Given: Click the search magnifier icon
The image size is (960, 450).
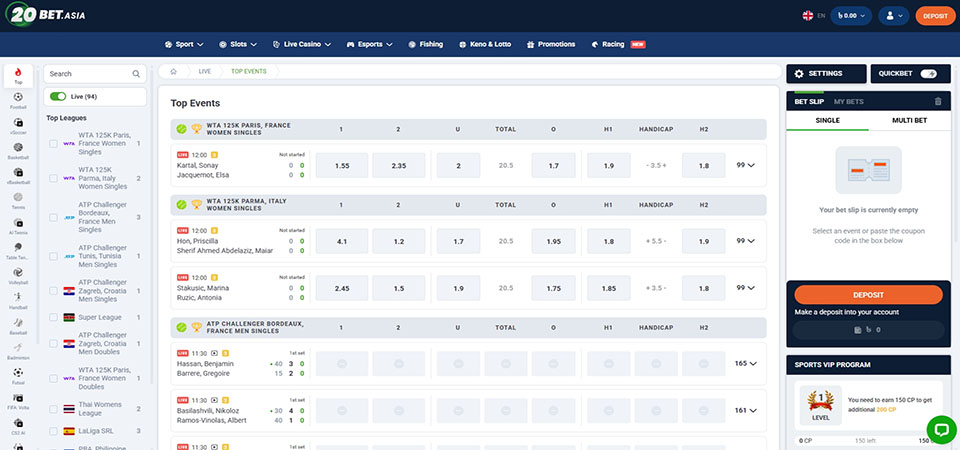Looking at the screenshot, I should coord(136,73).
